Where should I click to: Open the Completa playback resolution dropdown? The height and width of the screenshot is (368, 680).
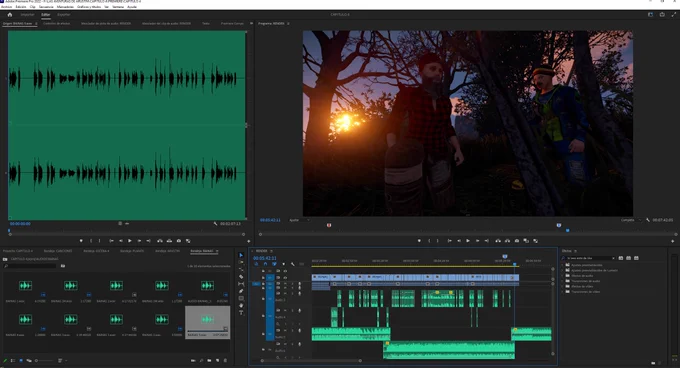pos(631,220)
